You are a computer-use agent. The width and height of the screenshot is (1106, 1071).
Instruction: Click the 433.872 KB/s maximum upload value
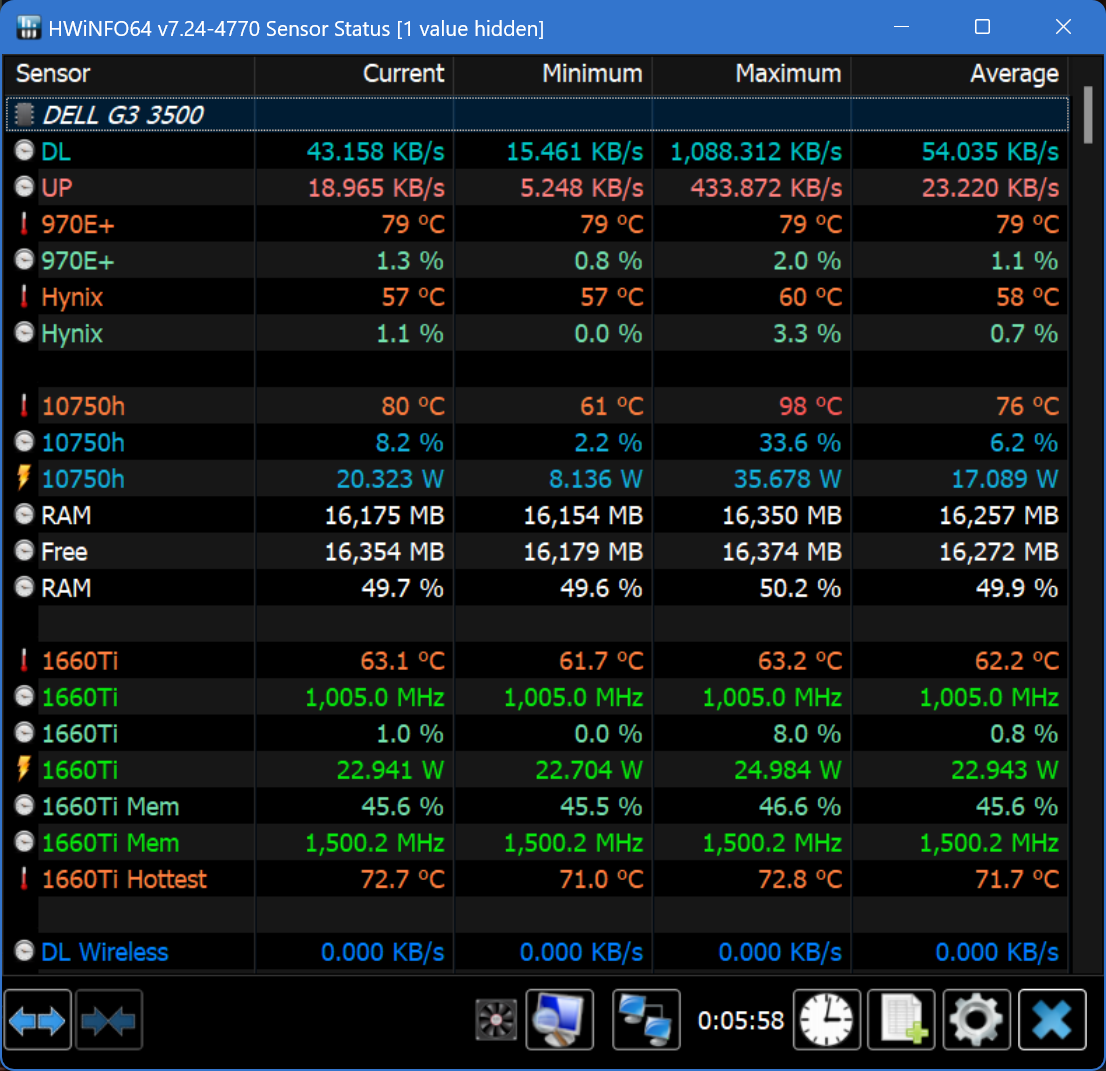pyautogui.click(x=766, y=188)
